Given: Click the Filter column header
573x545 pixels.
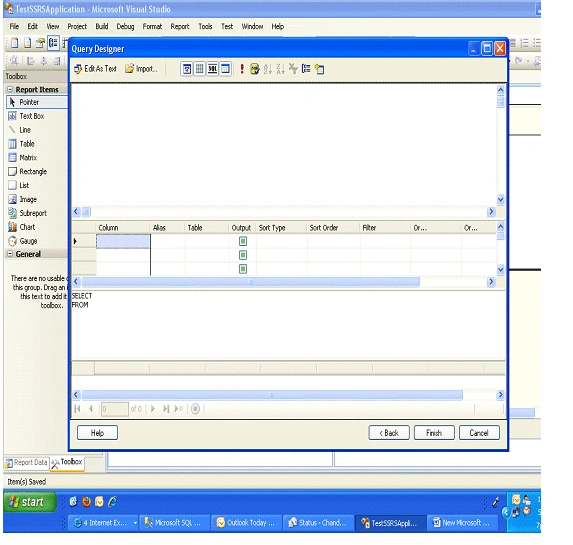Looking at the screenshot, I should pyautogui.click(x=385, y=228).
